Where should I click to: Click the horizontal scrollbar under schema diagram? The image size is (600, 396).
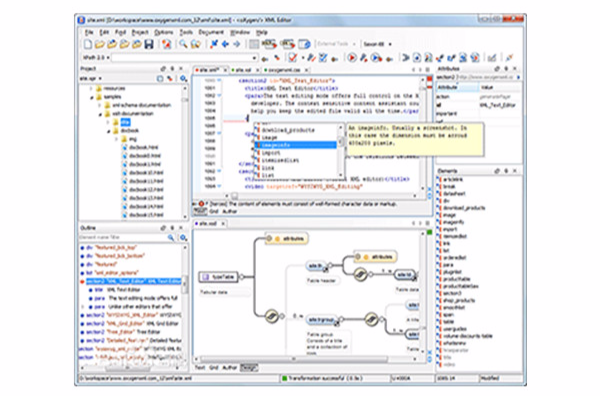coord(294,359)
